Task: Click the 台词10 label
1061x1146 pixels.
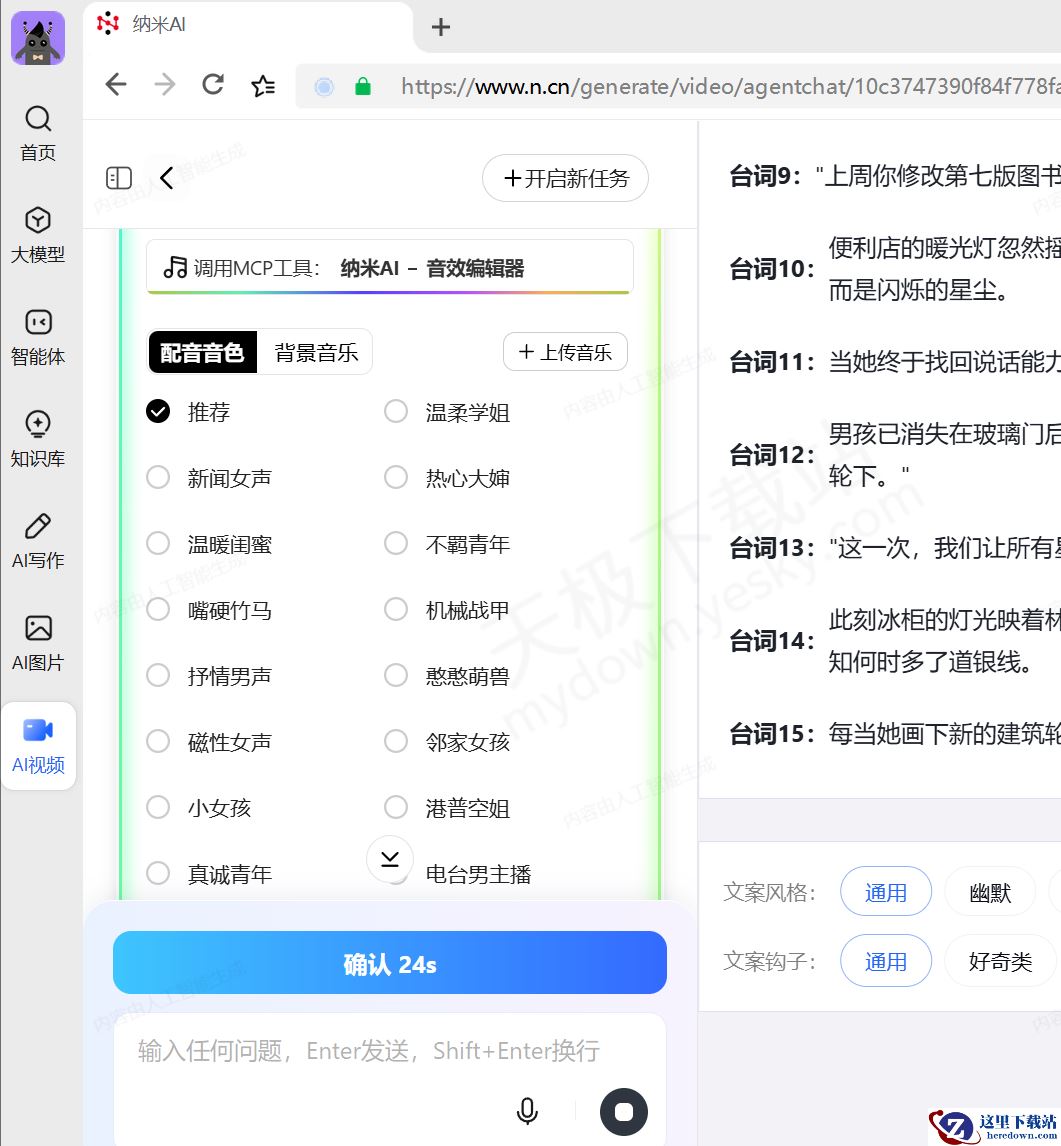Action: pos(772,269)
